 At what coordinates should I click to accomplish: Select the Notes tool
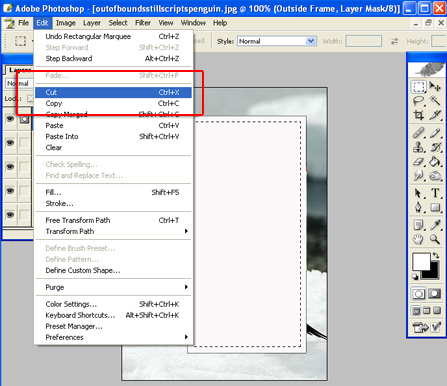(x=419, y=225)
